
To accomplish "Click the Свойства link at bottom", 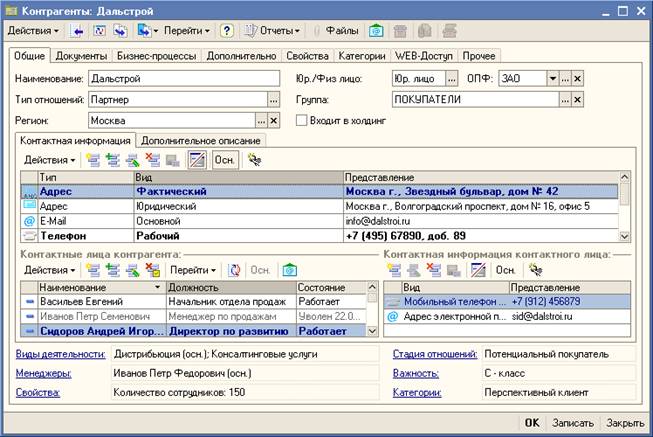I will tap(37, 392).
